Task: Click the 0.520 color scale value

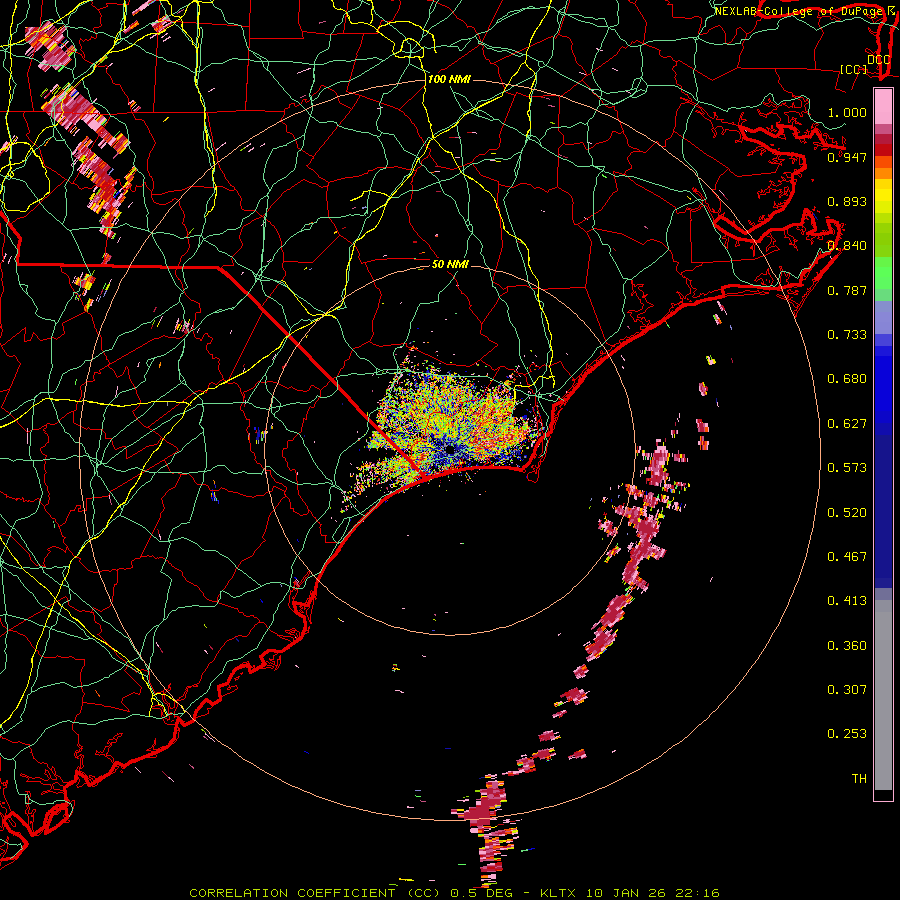Action: pyautogui.click(x=847, y=513)
